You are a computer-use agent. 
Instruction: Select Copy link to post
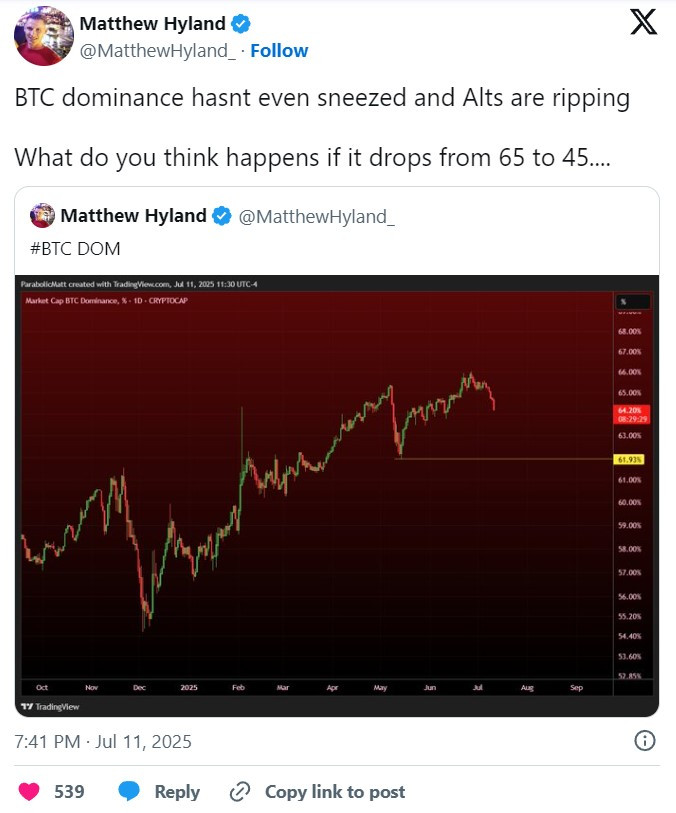(335, 791)
